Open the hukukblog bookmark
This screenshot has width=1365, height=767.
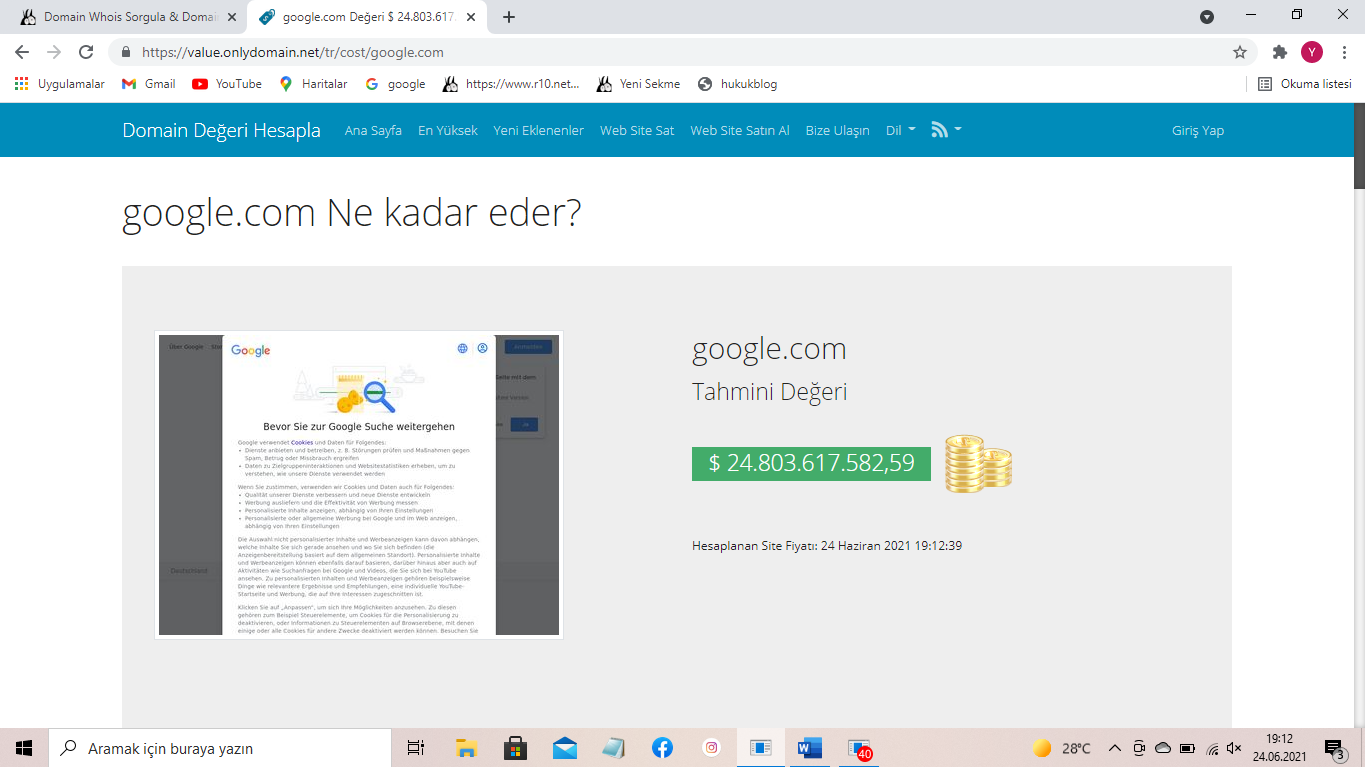[737, 84]
